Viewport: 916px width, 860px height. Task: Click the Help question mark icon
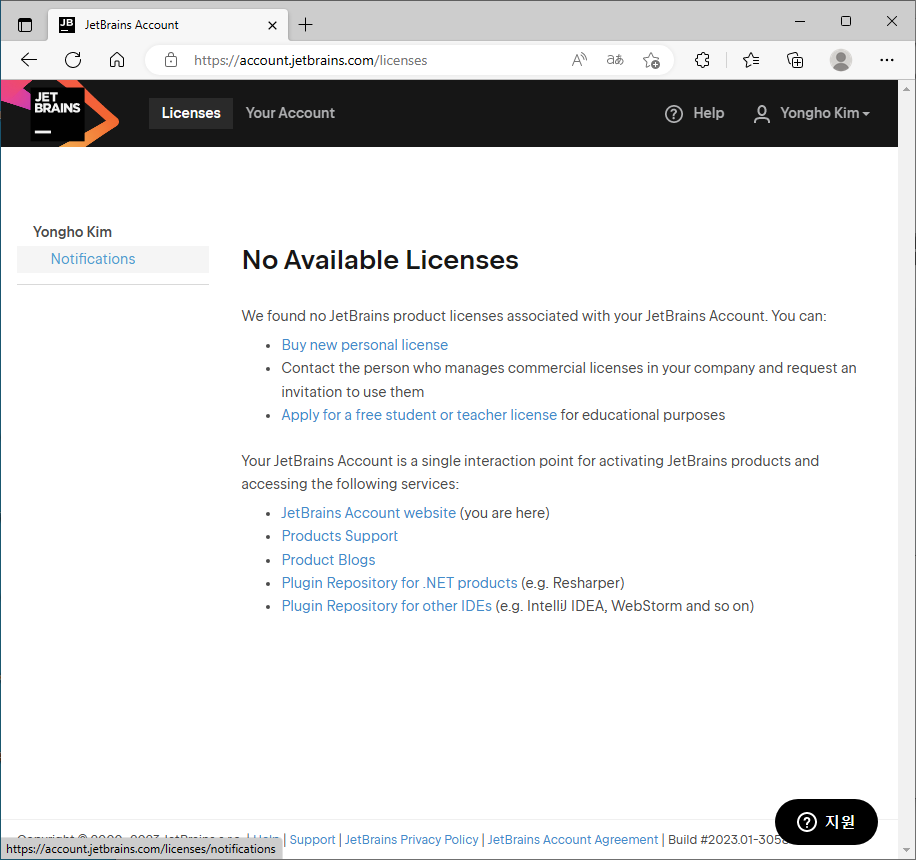674,113
